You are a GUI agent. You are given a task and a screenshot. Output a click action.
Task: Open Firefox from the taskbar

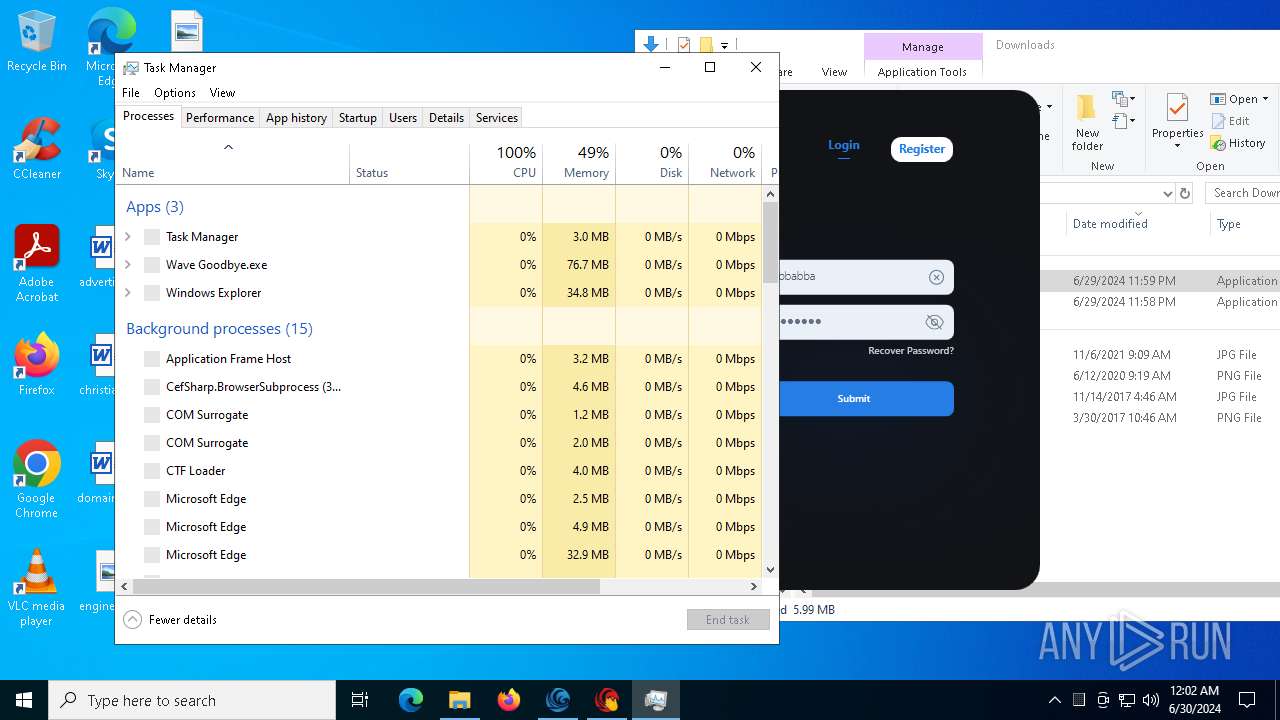(508, 700)
